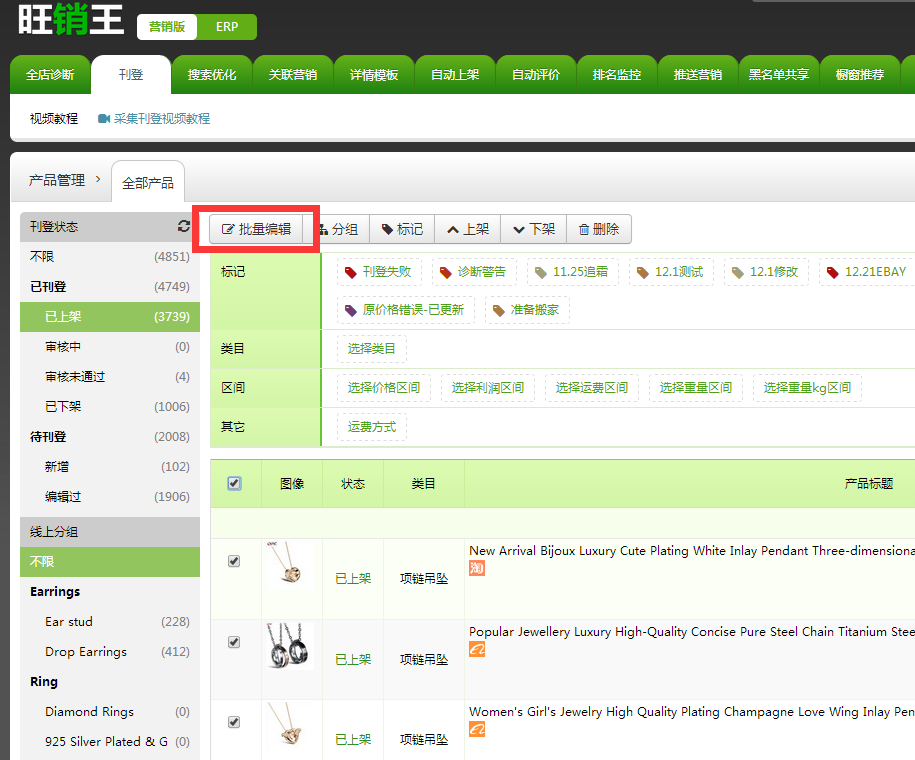Open the 选择运费区间 shipping fee range selector

click(592, 388)
